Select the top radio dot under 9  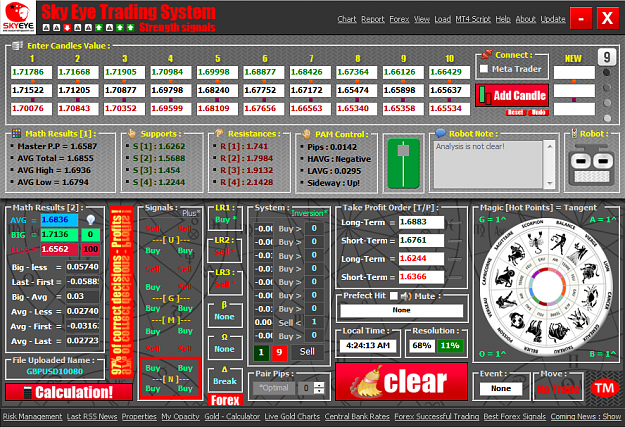pos(607,73)
